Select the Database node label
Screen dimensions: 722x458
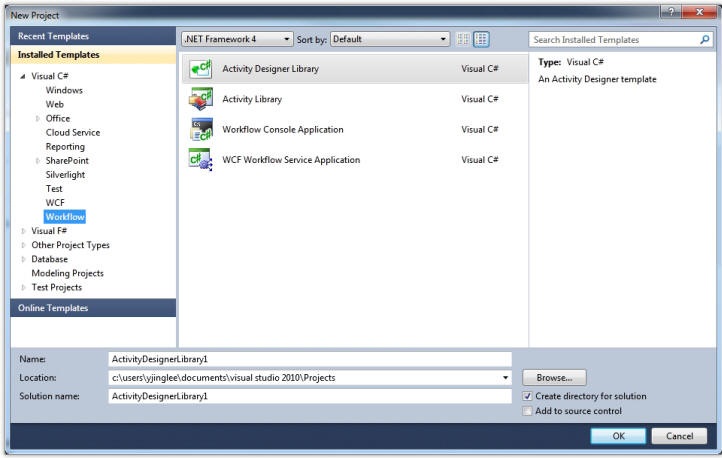49,259
